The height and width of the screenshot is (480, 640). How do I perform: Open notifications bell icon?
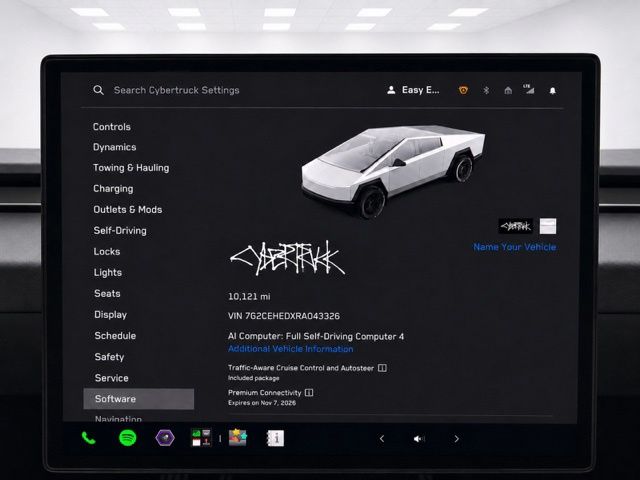(553, 91)
